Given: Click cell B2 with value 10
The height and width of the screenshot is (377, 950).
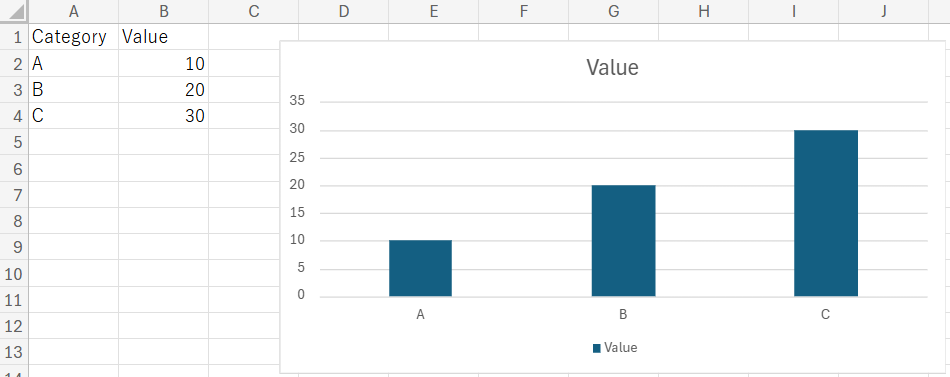Looking at the screenshot, I should pyautogui.click(x=164, y=63).
